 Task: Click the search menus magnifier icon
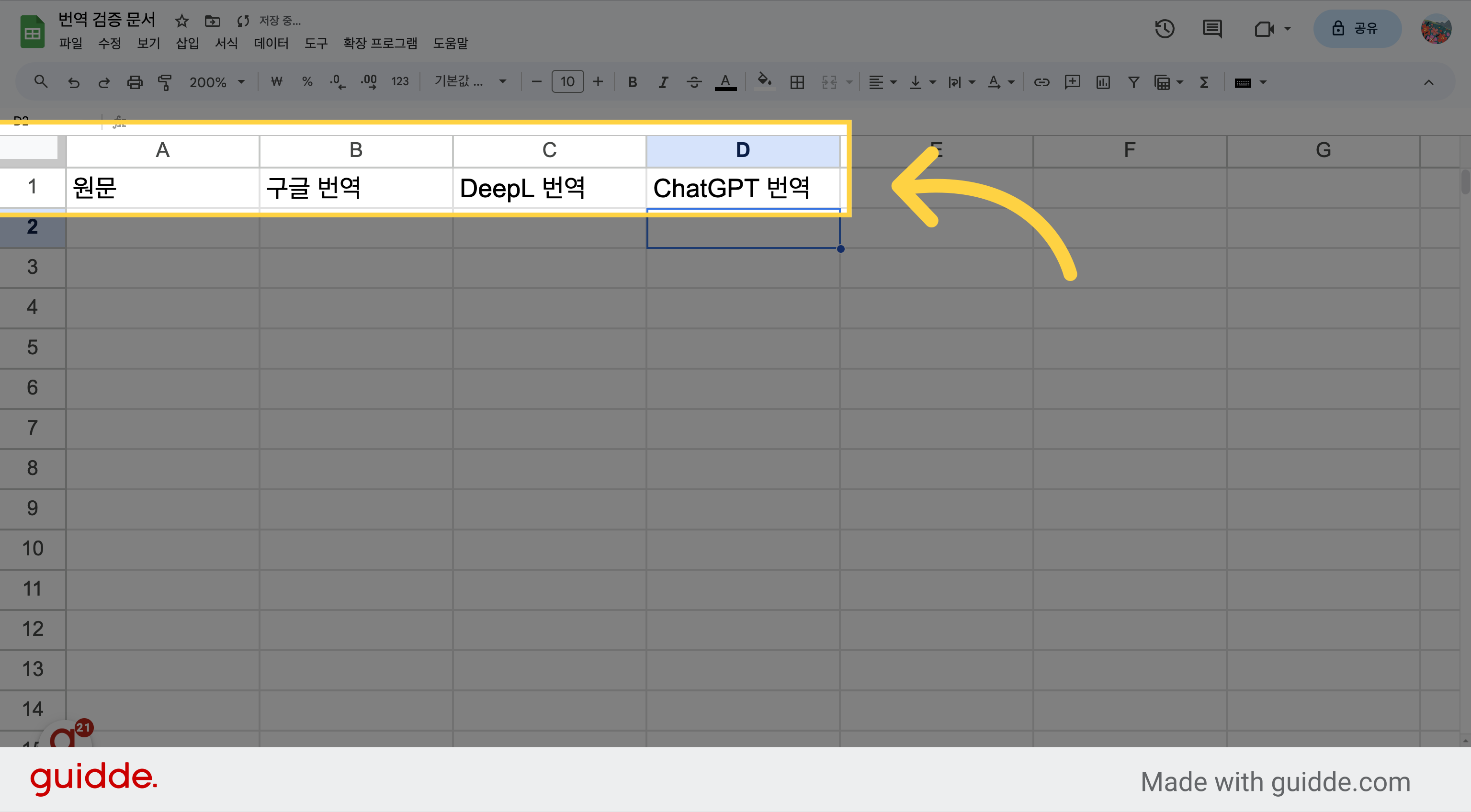(41, 82)
